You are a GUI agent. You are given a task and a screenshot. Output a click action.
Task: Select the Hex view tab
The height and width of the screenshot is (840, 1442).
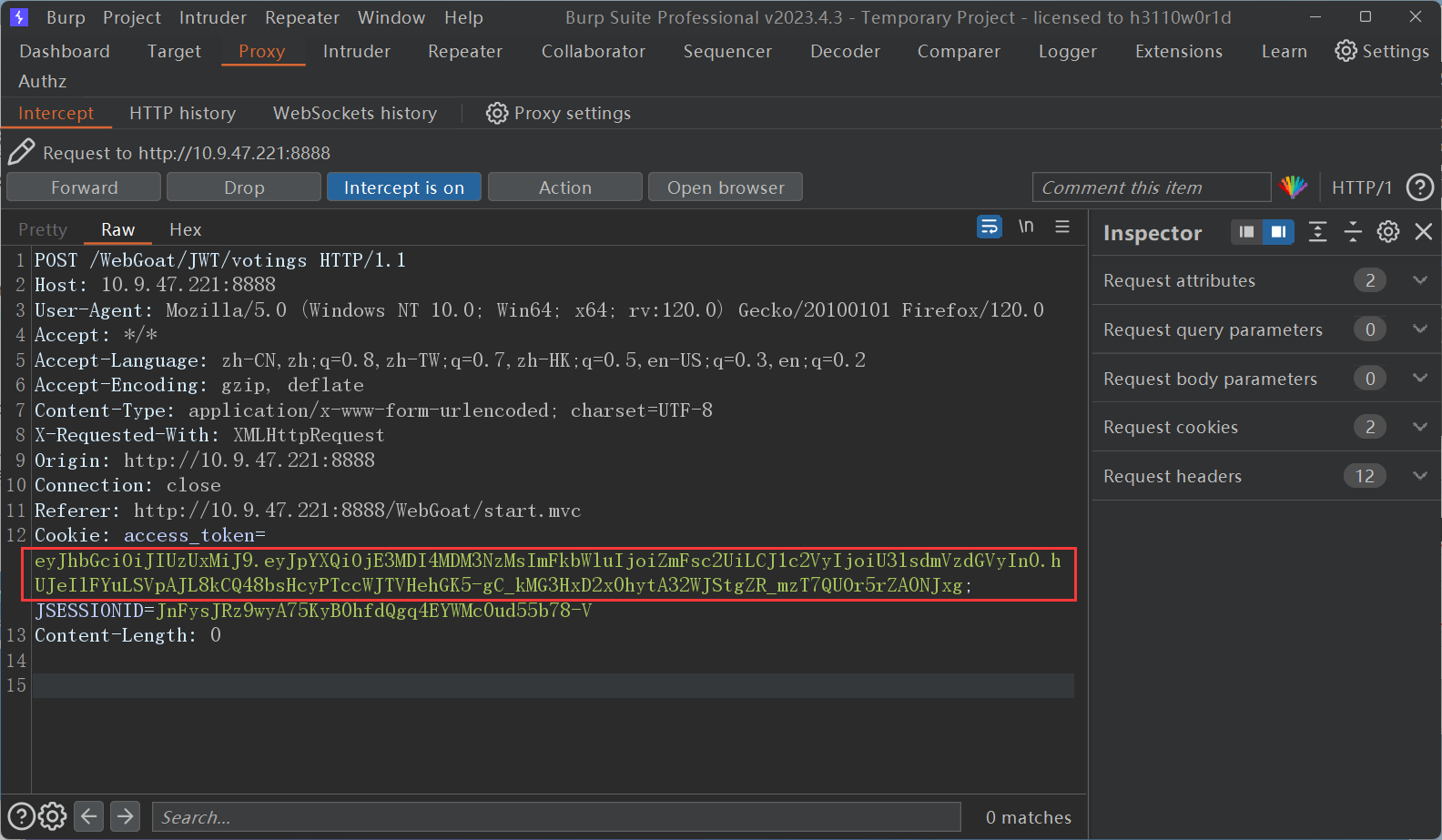click(x=186, y=229)
